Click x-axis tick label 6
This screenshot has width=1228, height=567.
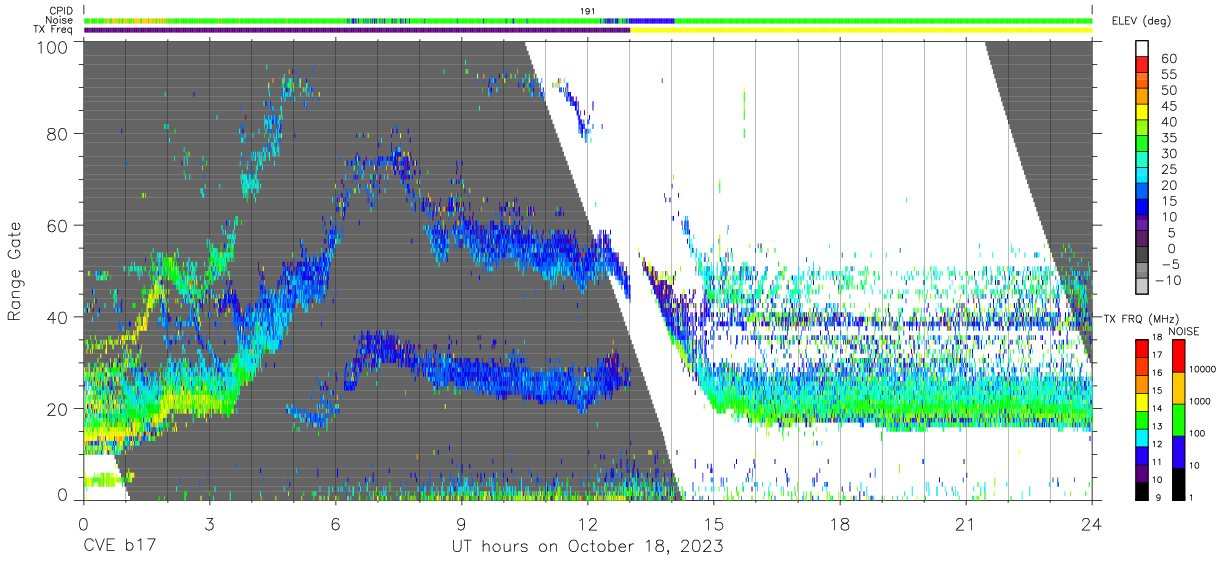[x=335, y=523]
